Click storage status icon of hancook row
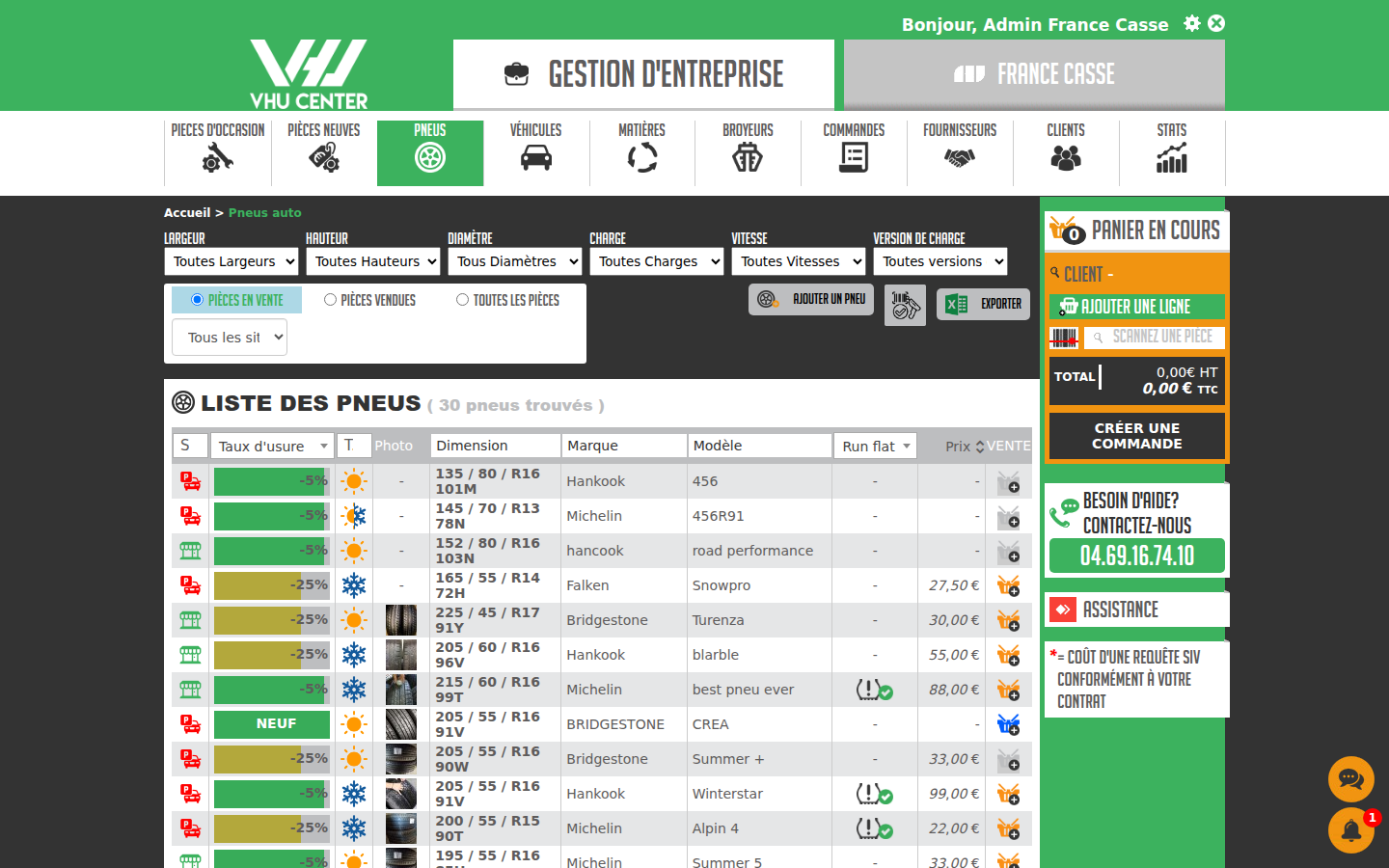 (x=191, y=551)
